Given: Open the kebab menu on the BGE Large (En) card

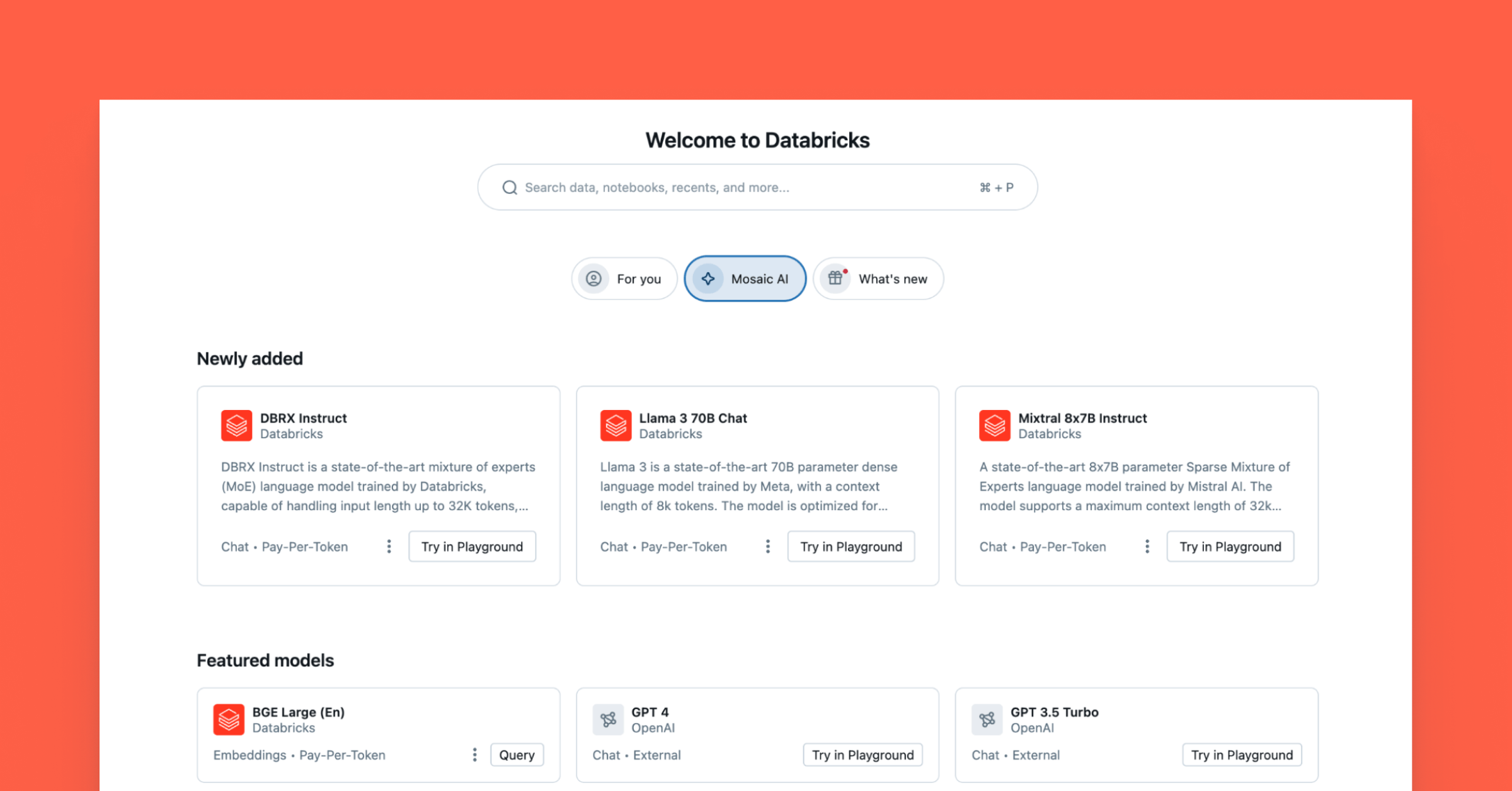Looking at the screenshot, I should [474, 755].
